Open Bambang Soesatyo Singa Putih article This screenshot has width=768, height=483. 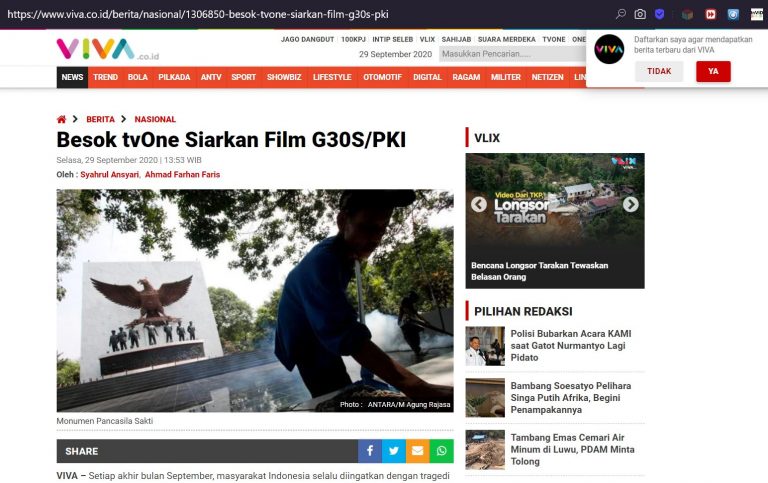point(571,397)
